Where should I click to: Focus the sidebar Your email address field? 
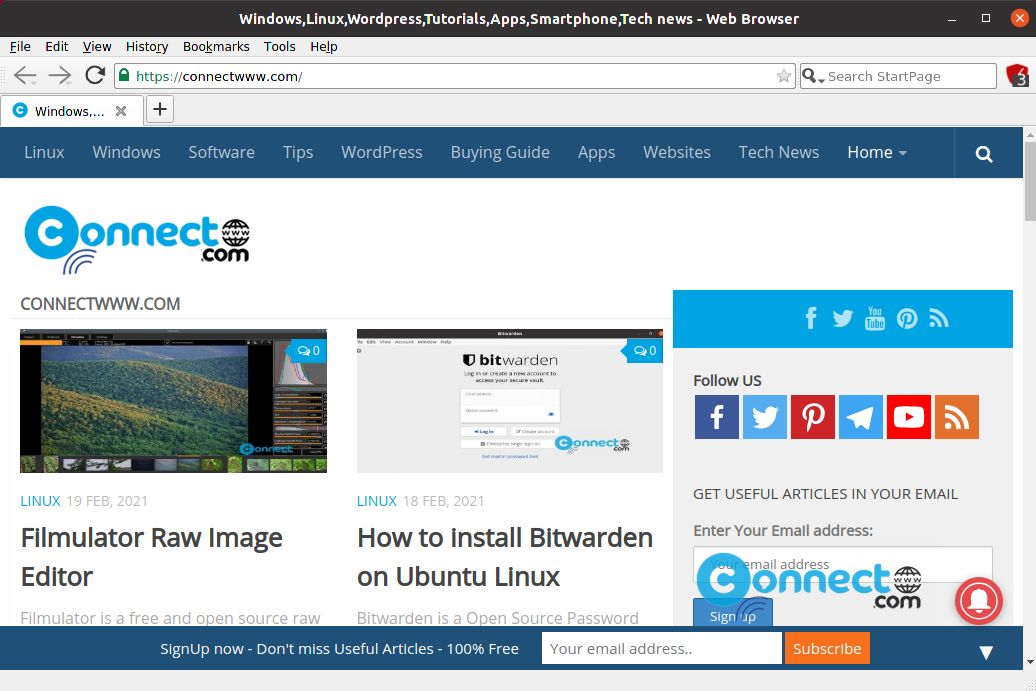pyautogui.click(x=842, y=564)
